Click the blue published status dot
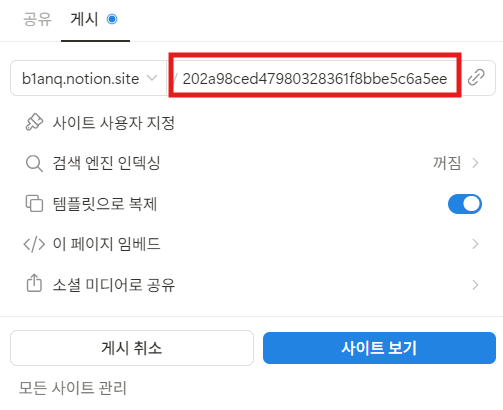This screenshot has width=503, height=410. coord(112,19)
